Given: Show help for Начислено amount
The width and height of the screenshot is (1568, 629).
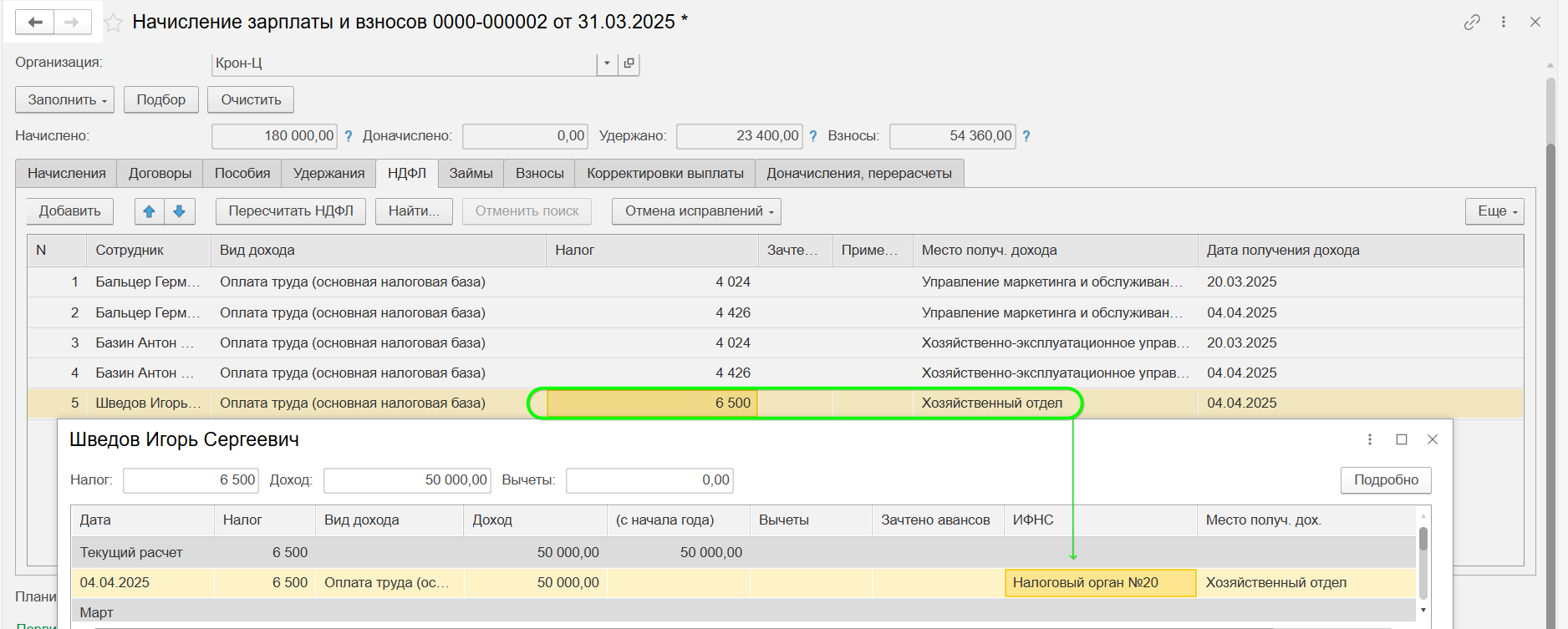Looking at the screenshot, I should click(349, 136).
